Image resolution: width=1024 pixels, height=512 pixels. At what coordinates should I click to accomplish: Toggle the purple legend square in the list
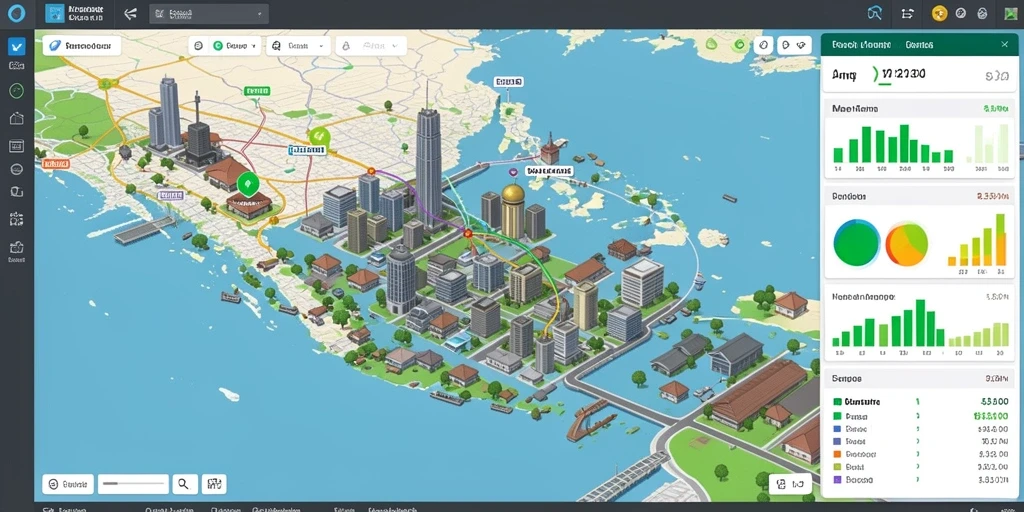[837, 479]
